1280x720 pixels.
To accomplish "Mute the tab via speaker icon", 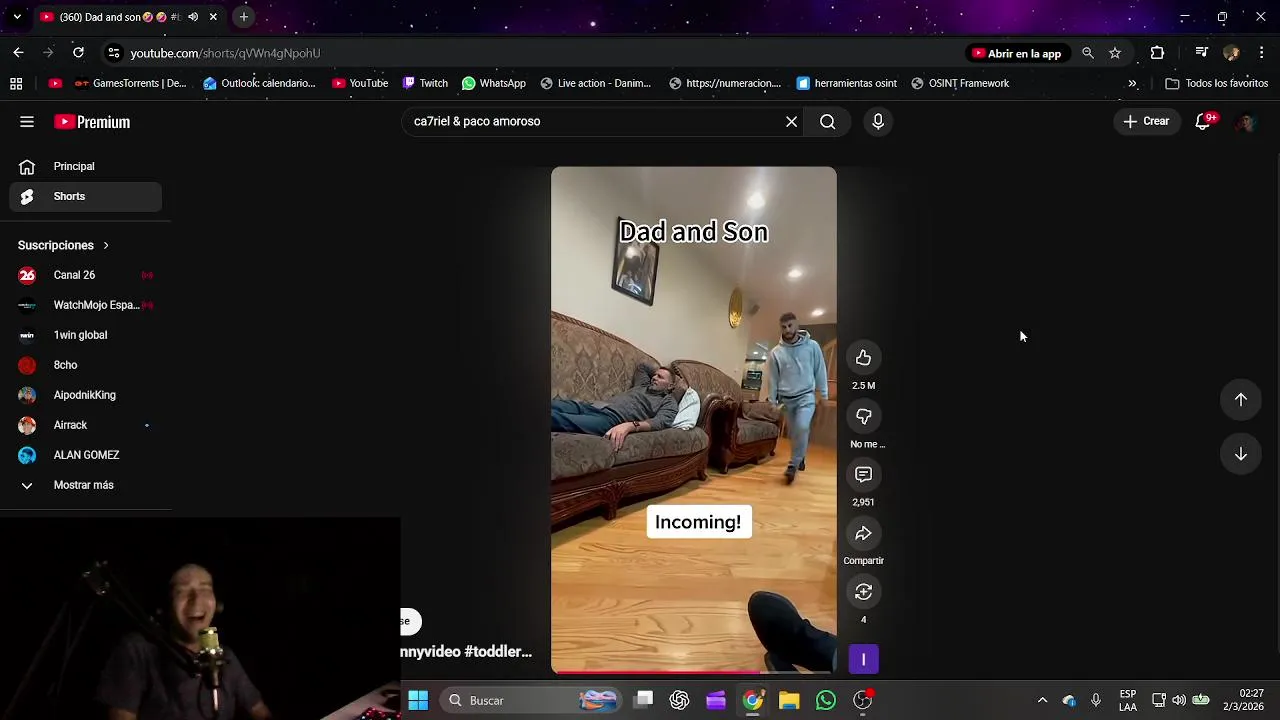I will (x=193, y=17).
